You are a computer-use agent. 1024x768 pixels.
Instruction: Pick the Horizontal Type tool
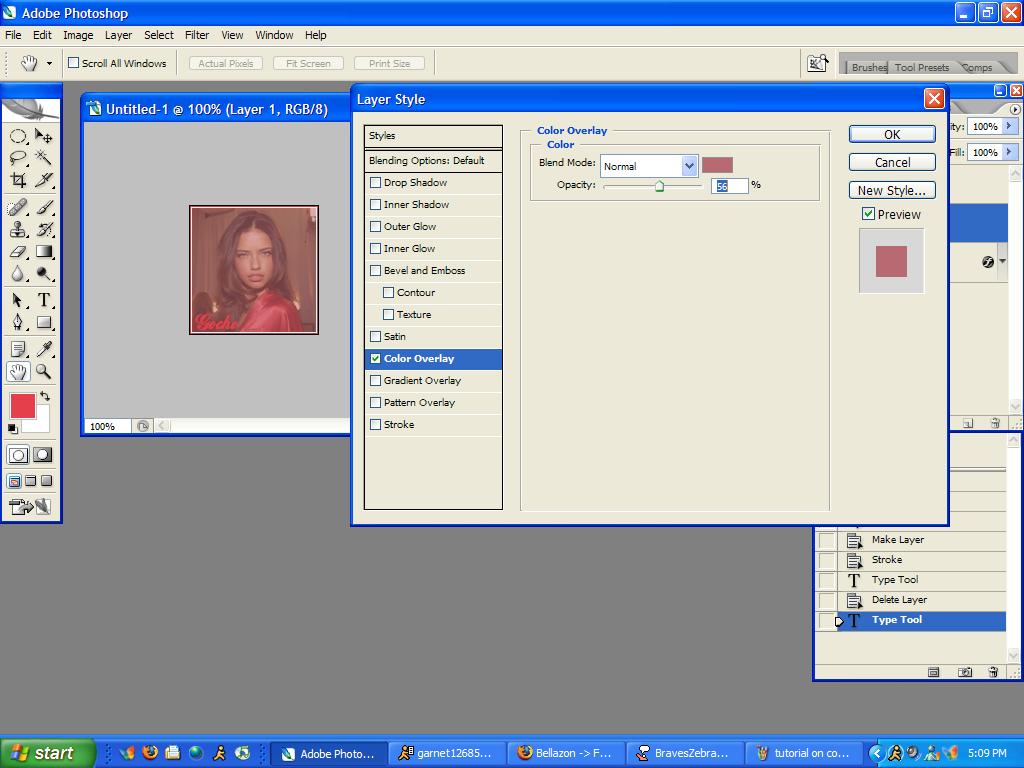click(x=44, y=300)
